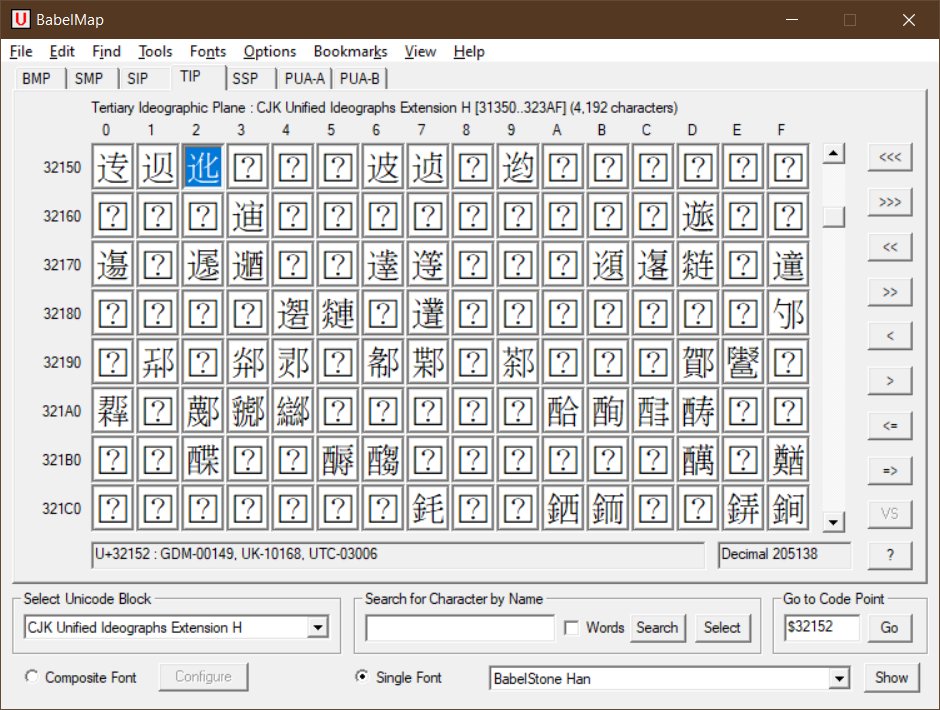Viewport: 940px width, 710px height.
Task: Select character cell at 32160 column 3
Action: tap(248, 216)
